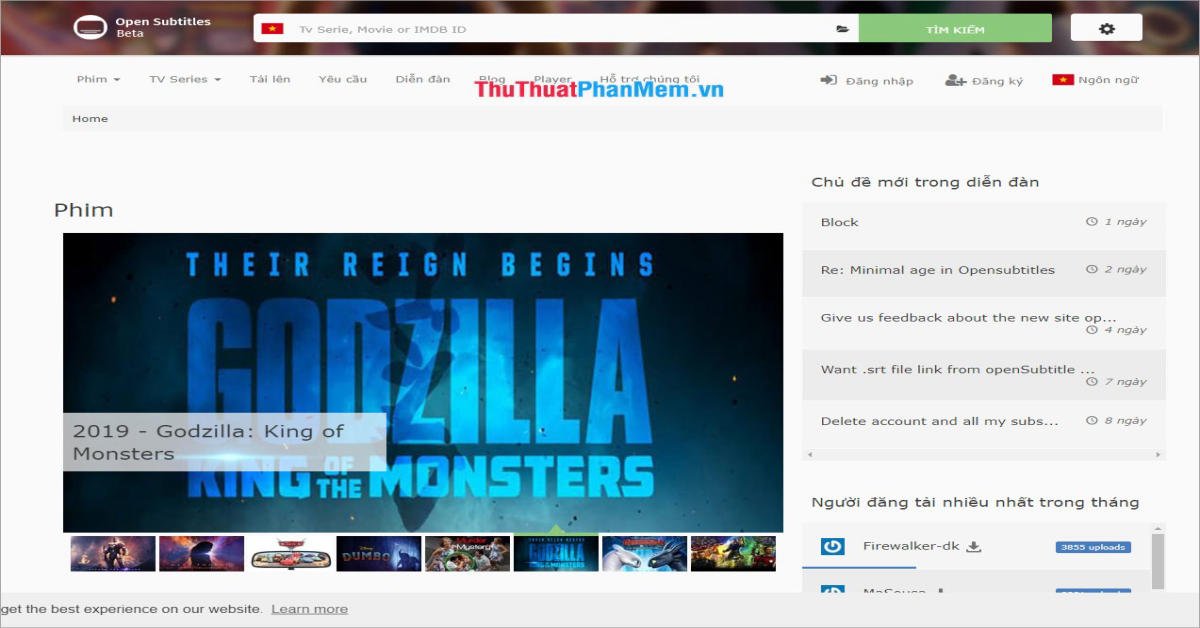
Task: Open the Tải lên page
Action: pos(270,79)
